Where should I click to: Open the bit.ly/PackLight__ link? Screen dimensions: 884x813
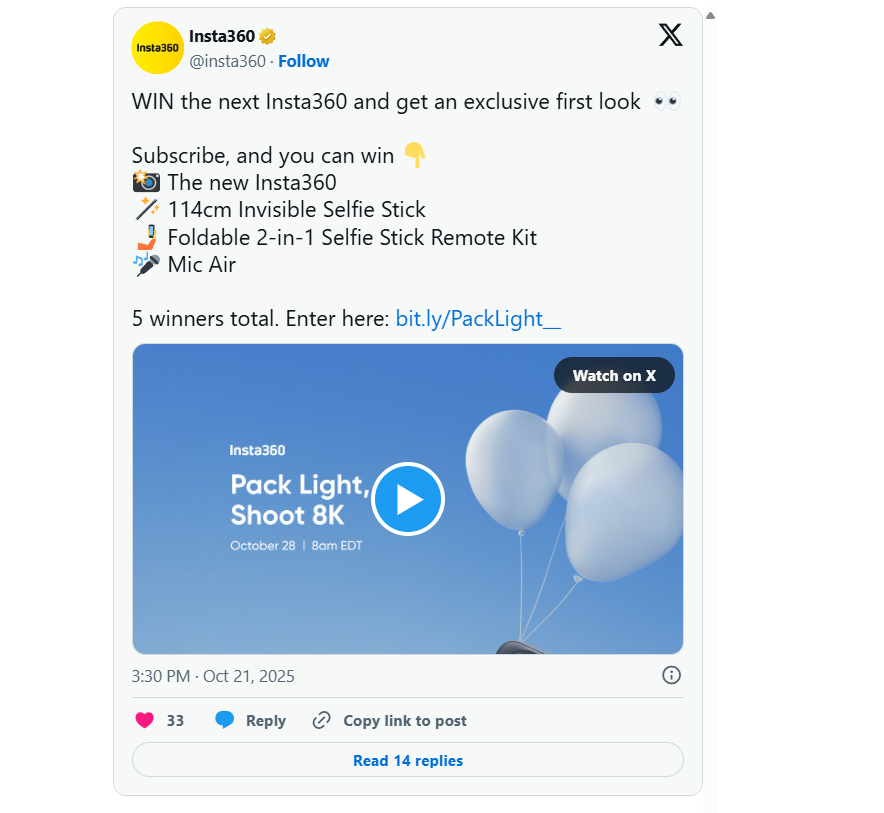[x=478, y=319]
